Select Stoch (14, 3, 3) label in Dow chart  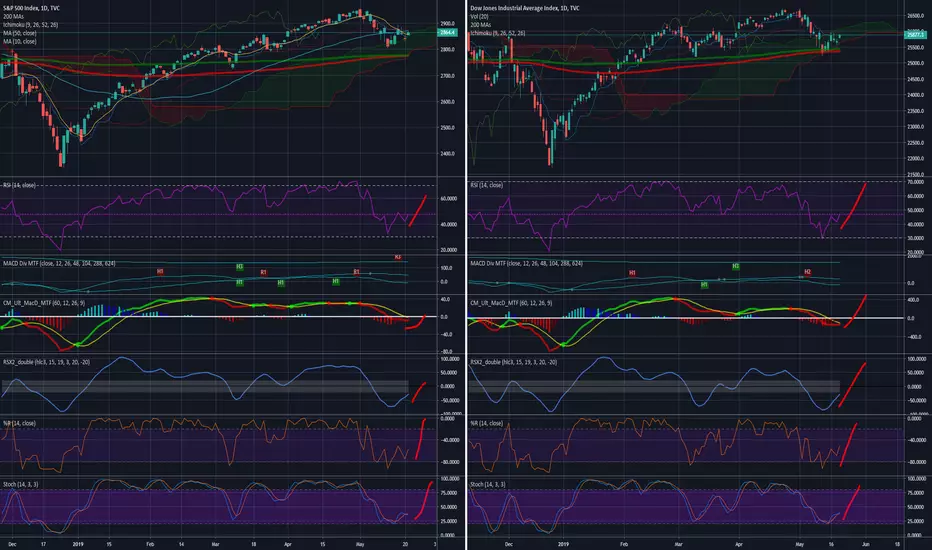pyautogui.click(x=488, y=485)
